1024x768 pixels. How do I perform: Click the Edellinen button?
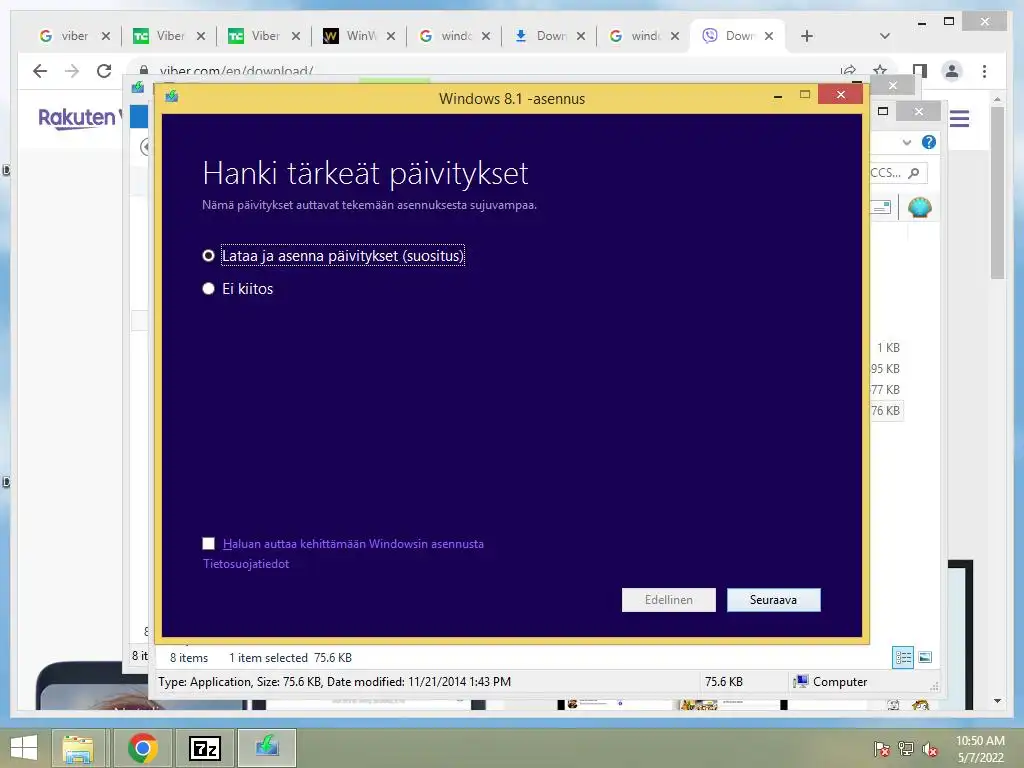pos(668,600)
